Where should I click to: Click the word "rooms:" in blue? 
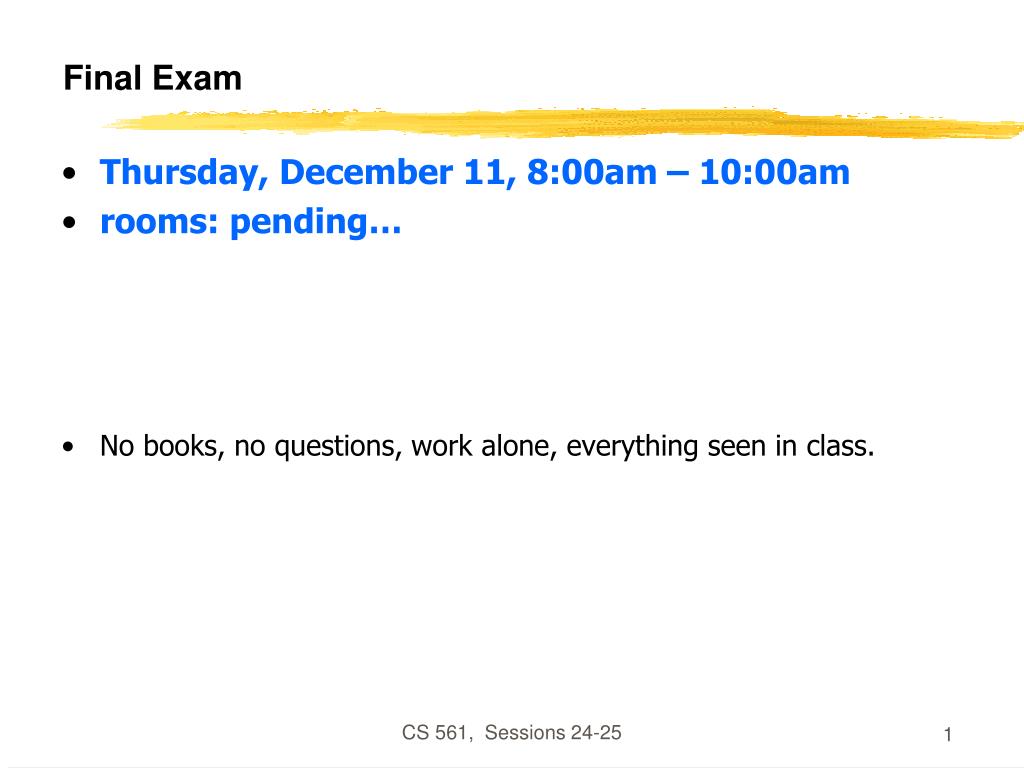159,222
